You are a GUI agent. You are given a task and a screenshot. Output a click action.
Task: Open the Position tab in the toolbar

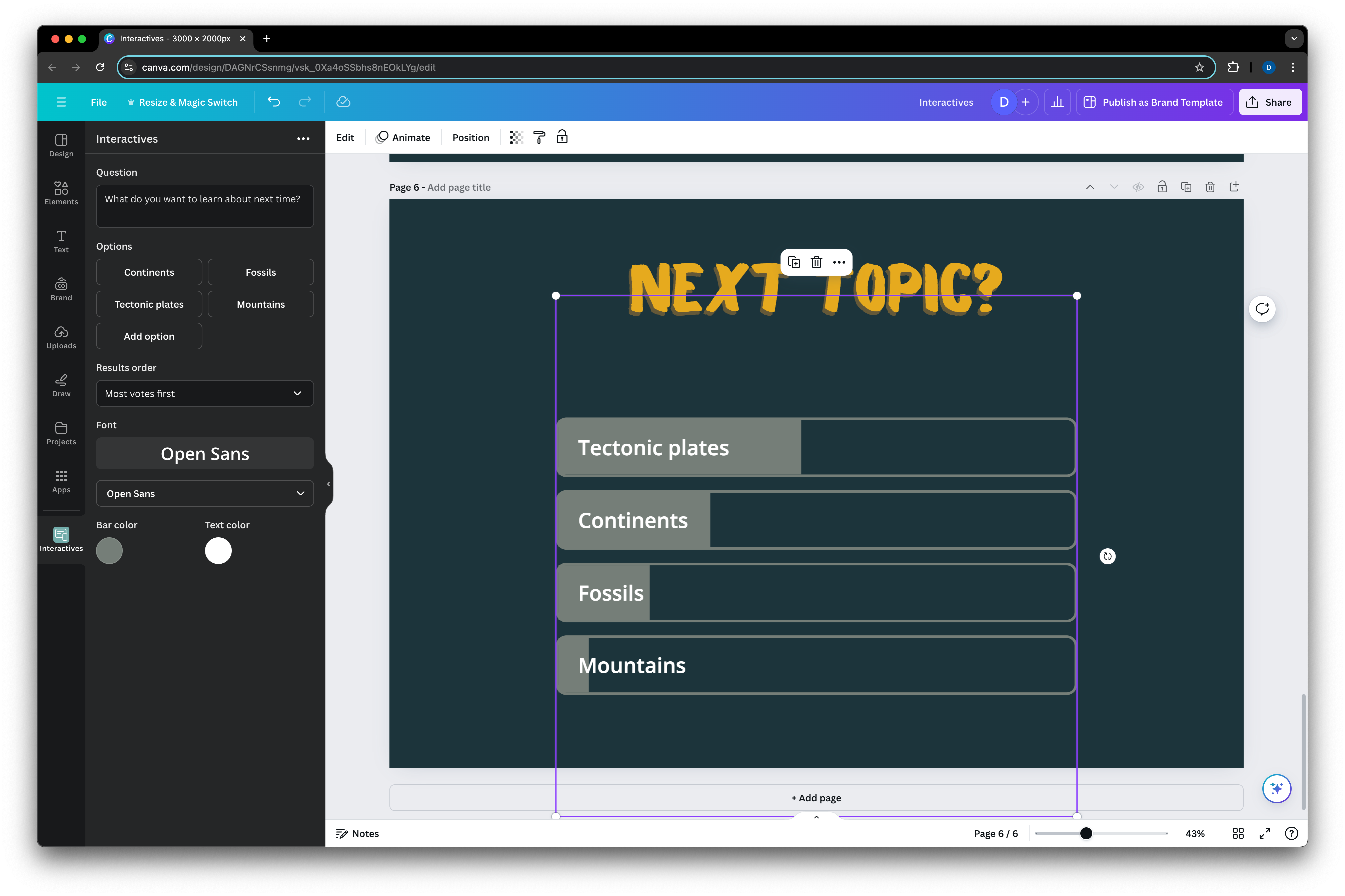(x=470, y=137)
